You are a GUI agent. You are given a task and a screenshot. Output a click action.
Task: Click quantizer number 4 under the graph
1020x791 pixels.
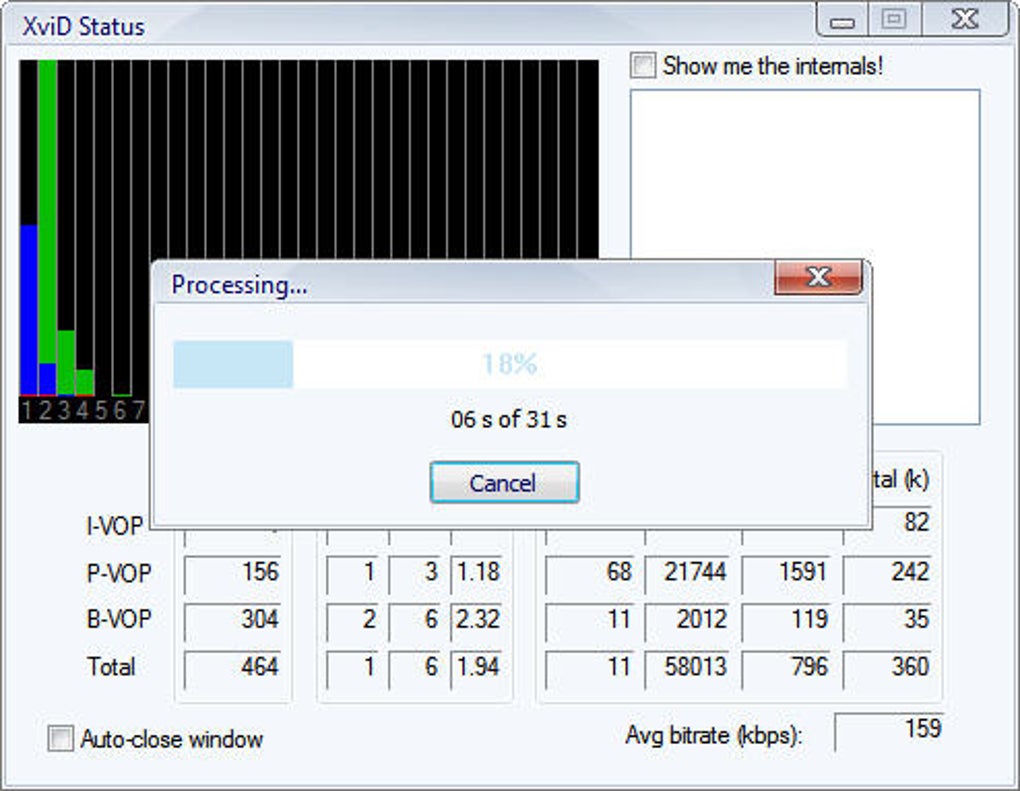click(x=82, y=410)
